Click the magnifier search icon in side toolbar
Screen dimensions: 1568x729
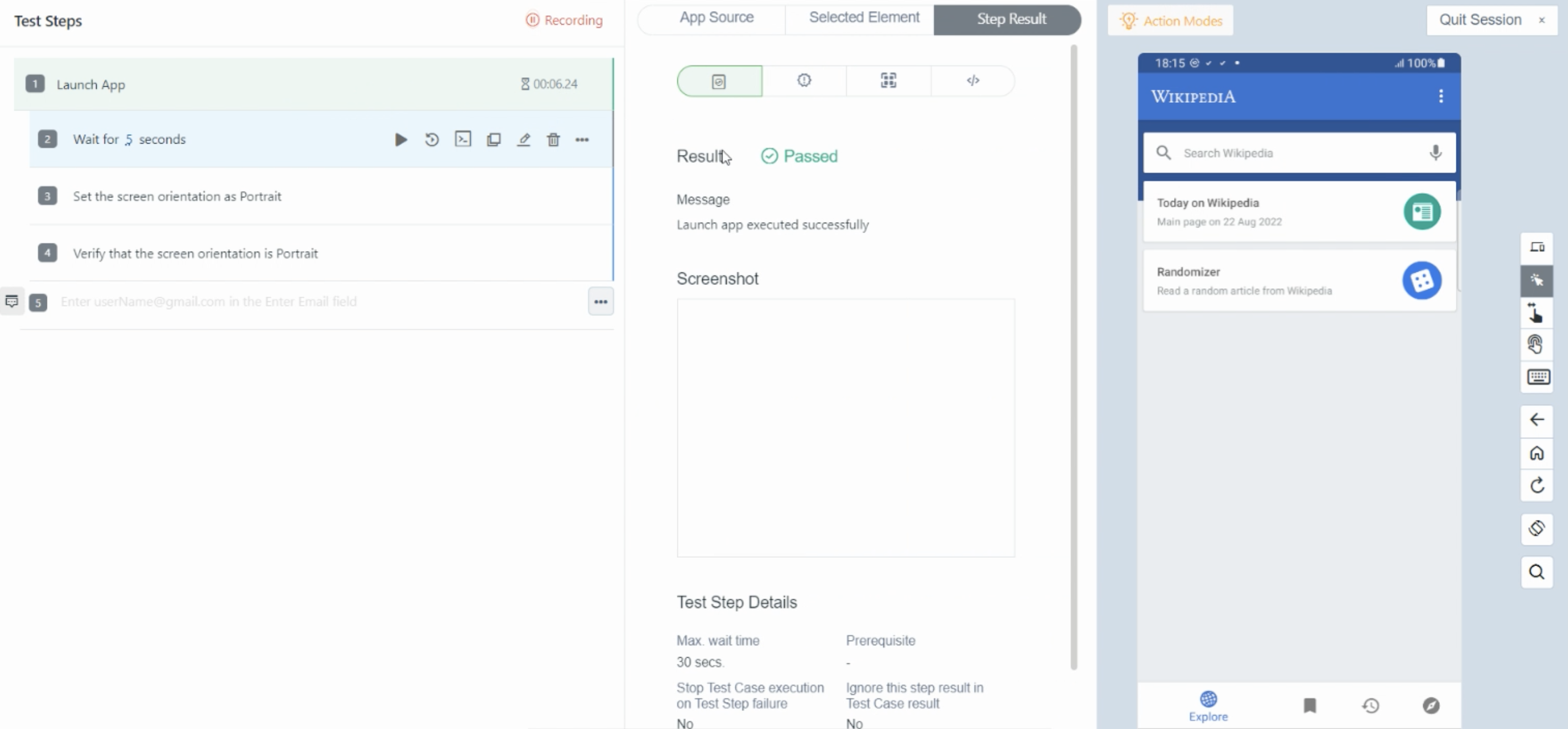pos(1537,572)
